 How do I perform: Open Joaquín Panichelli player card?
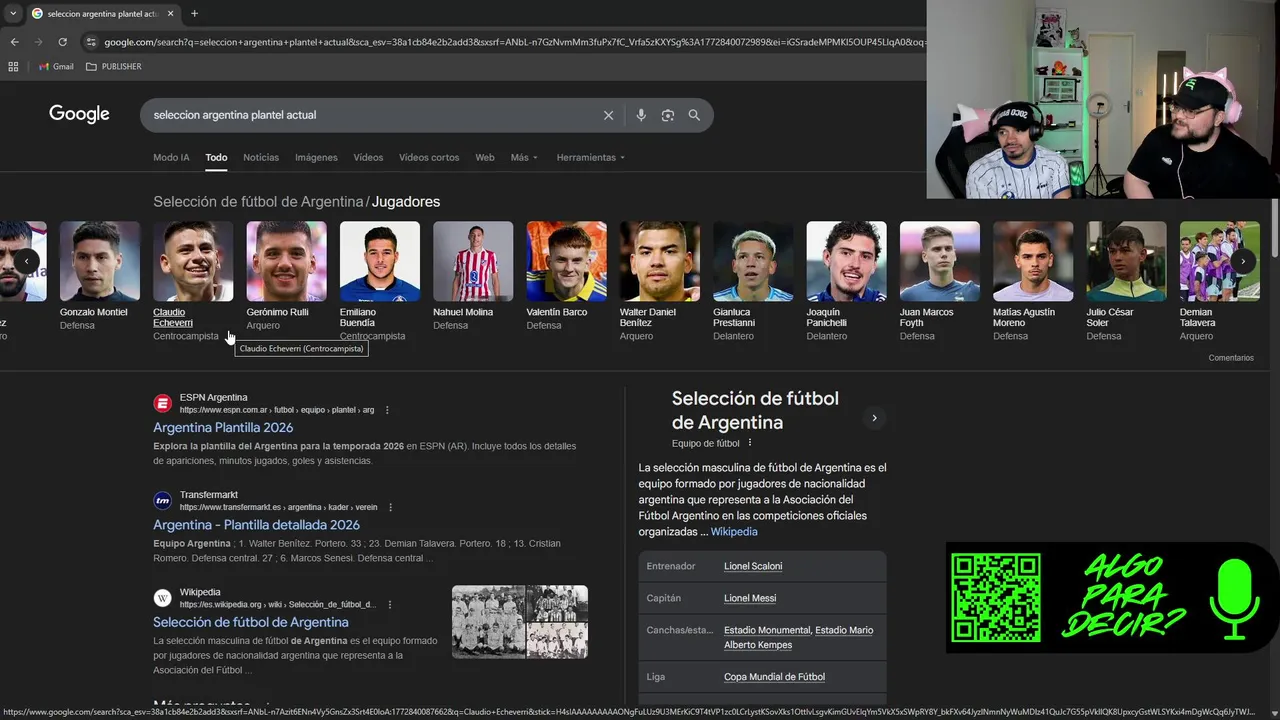click(x=846, y=281)
